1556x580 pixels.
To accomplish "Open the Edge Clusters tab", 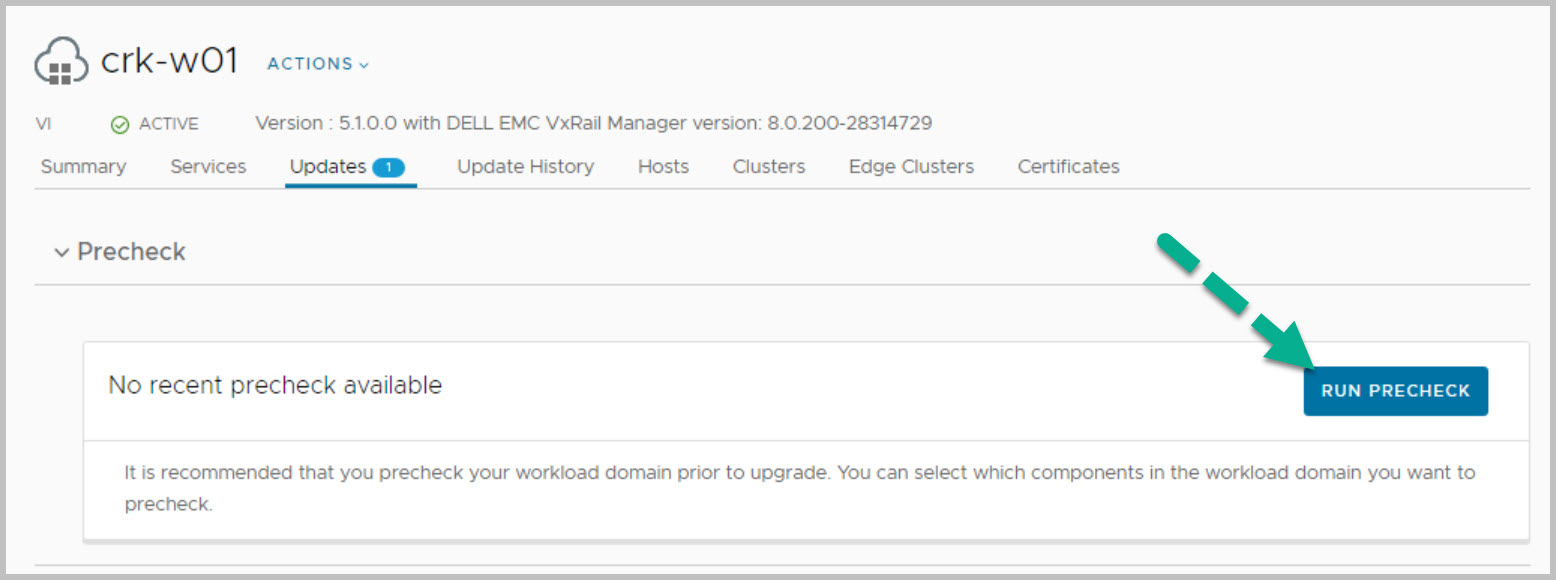I will [911, 167].
